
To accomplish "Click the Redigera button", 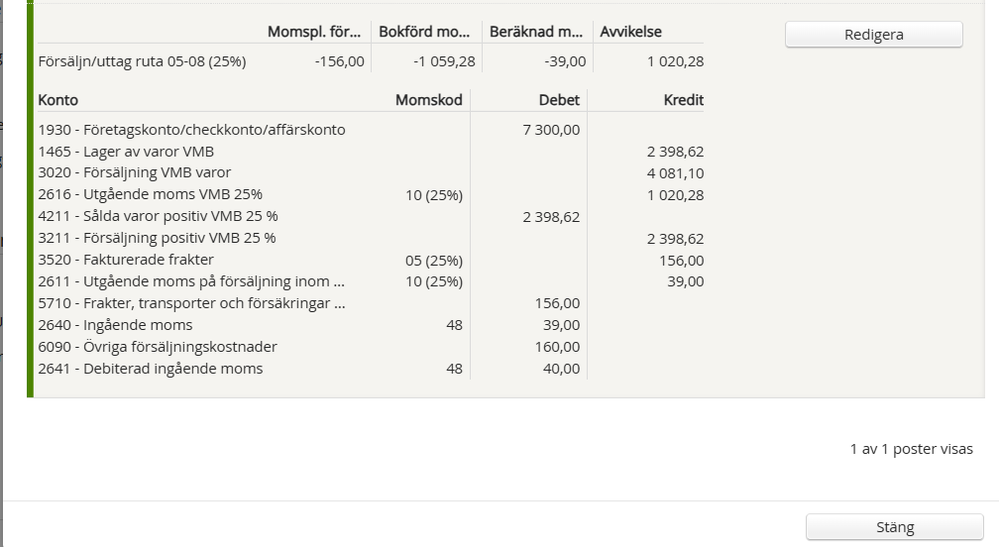I will pyautogui.click(x=873, y=34).
